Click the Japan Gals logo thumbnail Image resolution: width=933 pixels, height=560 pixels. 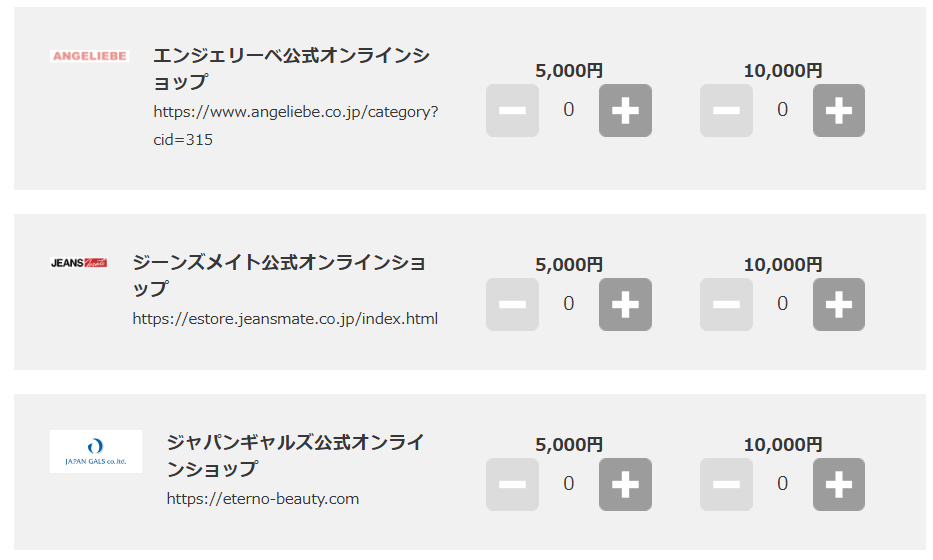[x=96, y=451]
